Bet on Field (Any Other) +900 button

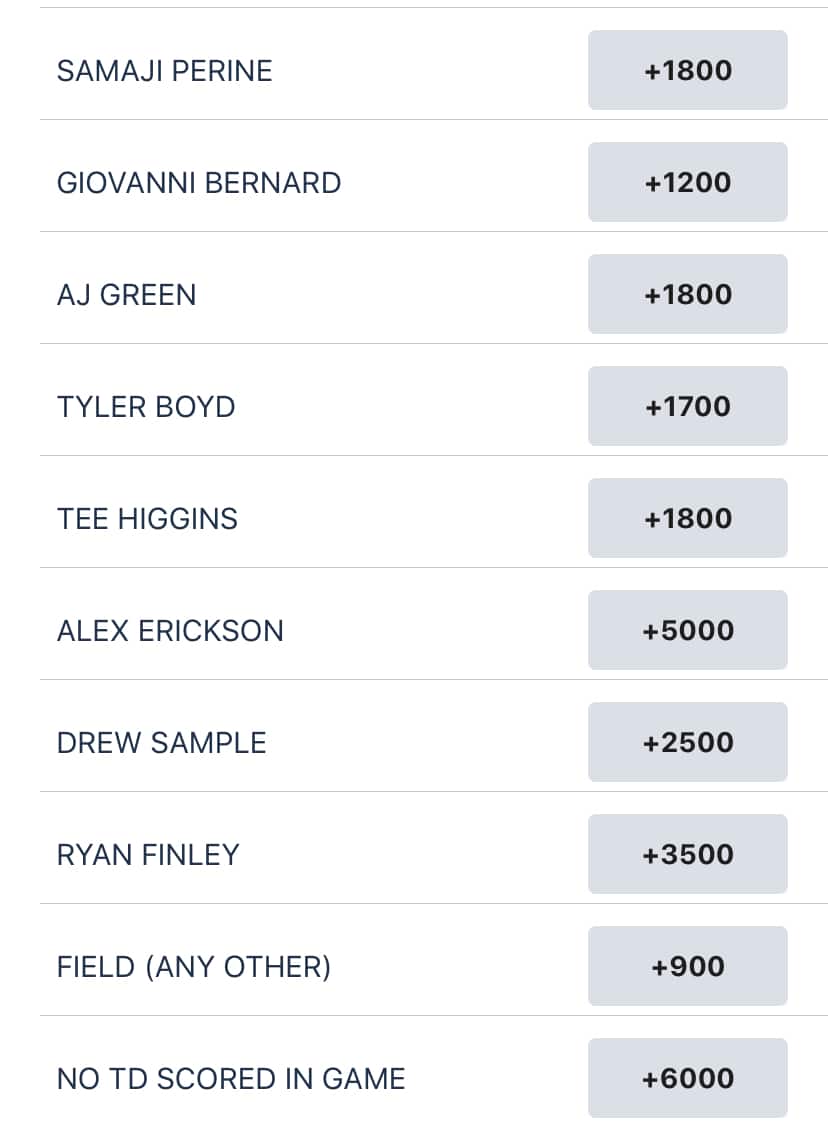pyautogui.click(x=688, y=966)
